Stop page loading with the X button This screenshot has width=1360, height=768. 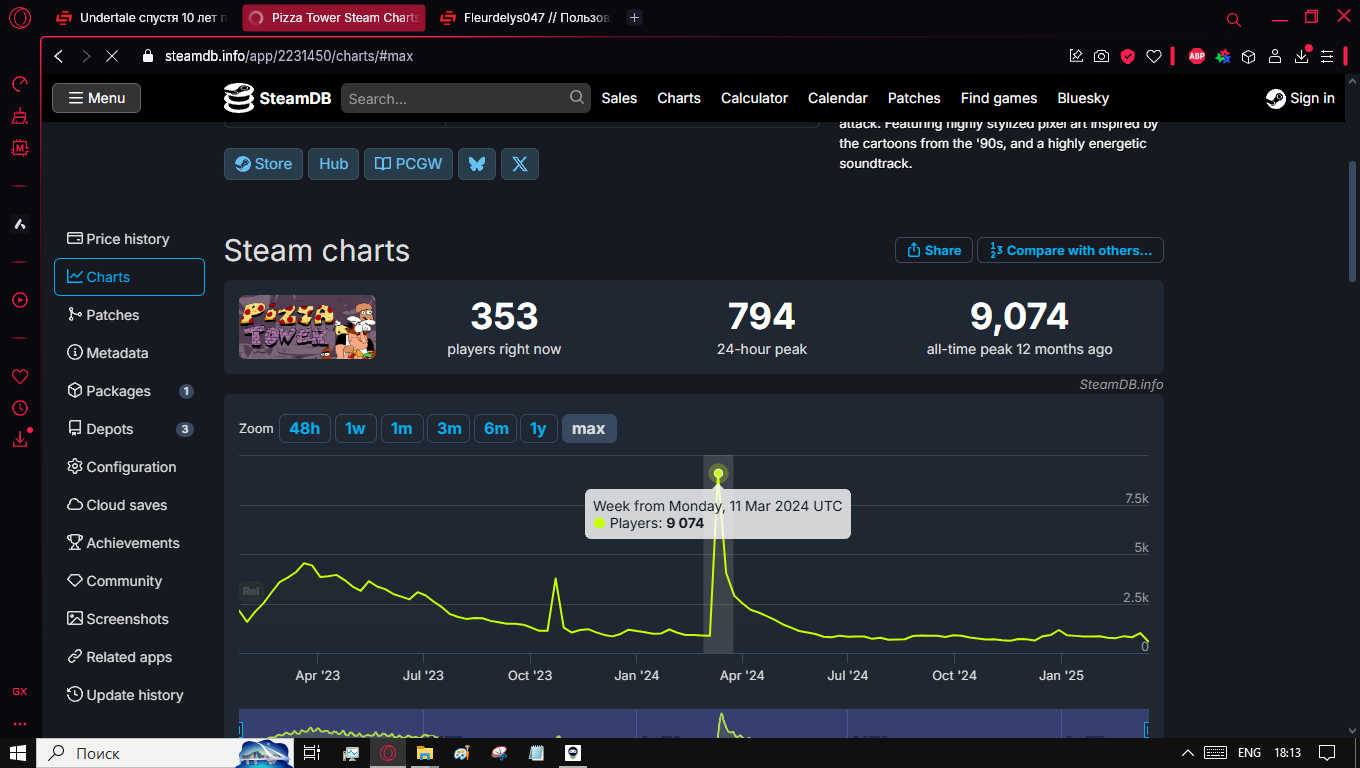coord(112,56)
